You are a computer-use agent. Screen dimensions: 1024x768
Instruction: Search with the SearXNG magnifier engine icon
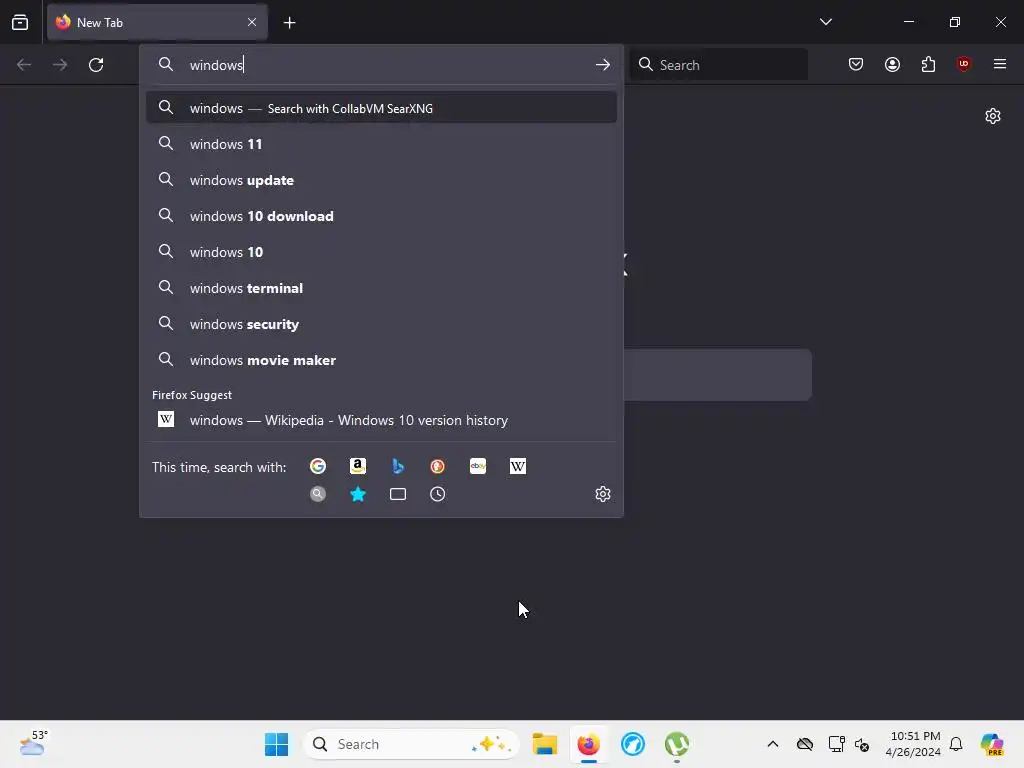(x=318, y=494)
